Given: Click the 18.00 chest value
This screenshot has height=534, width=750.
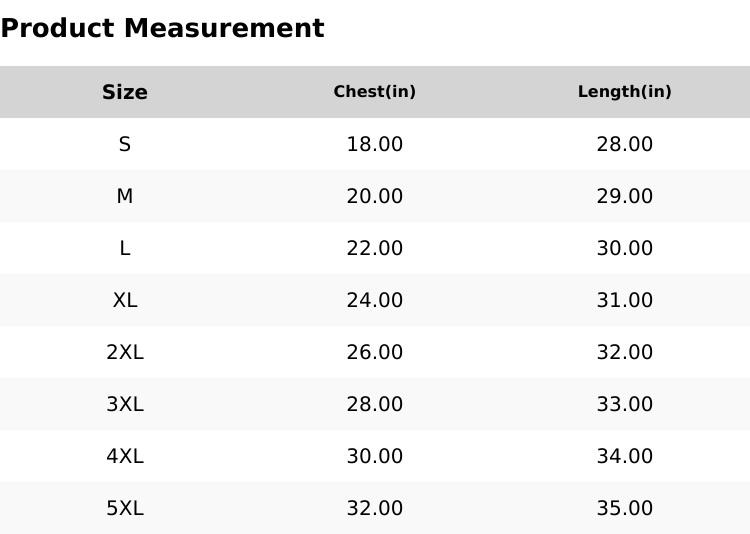Looking at the screenshot, I should (x=375, y=144).
